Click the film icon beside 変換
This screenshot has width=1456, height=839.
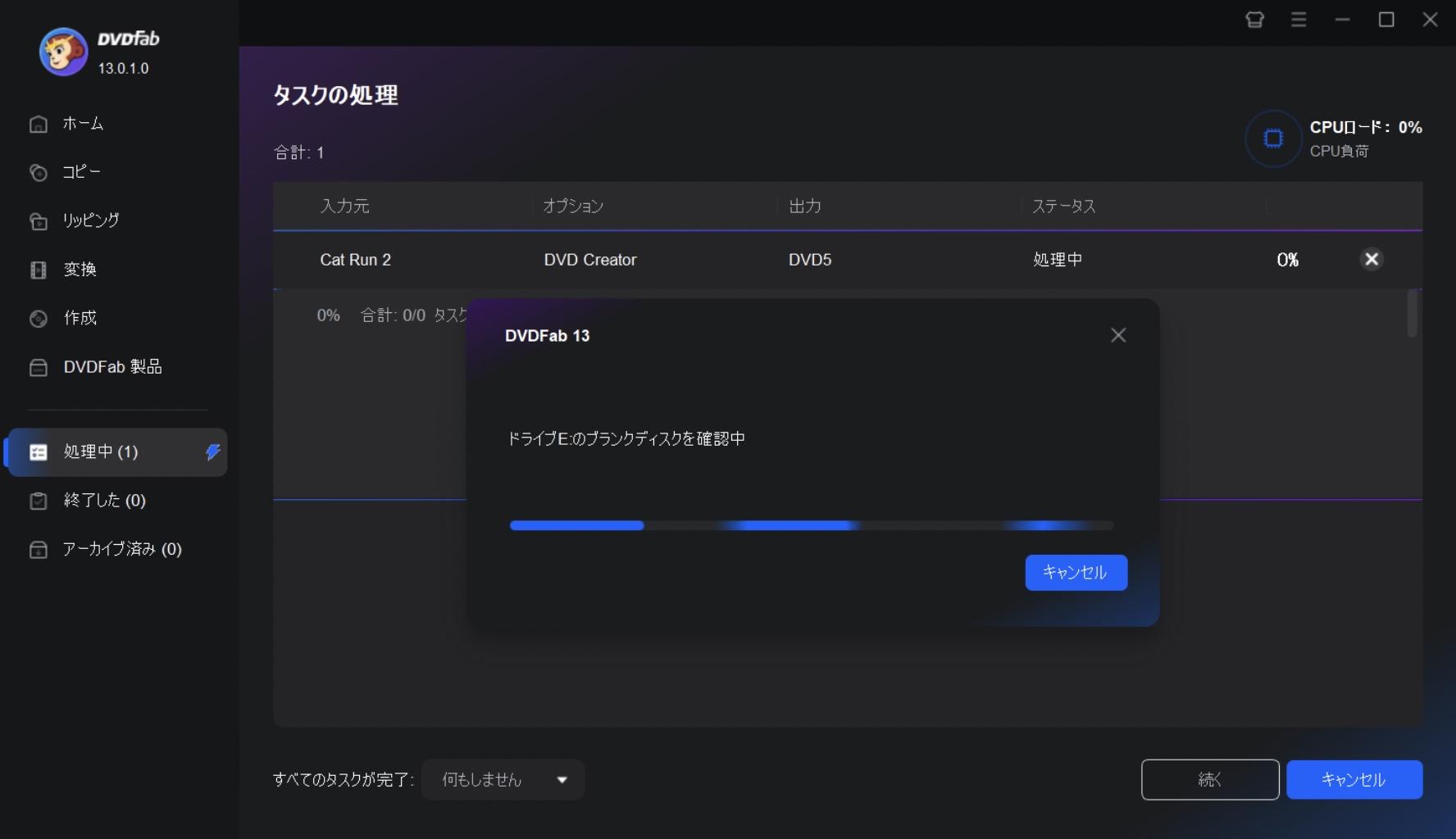tap(39, 270)
